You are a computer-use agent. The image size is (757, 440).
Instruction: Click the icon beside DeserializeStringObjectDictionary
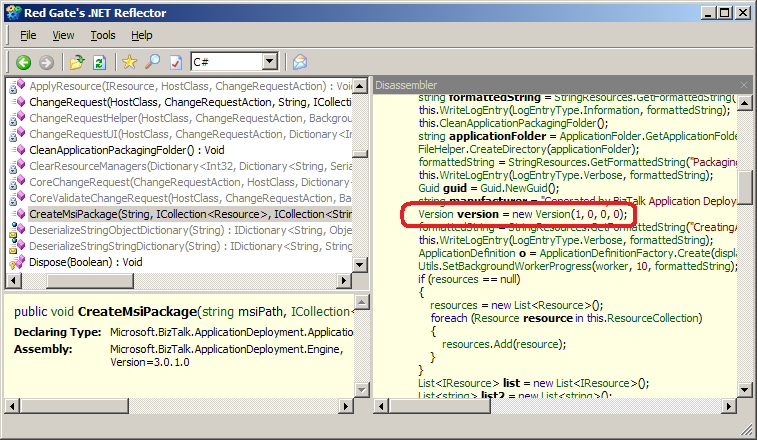pyautogui.click(x=17, y=230)
